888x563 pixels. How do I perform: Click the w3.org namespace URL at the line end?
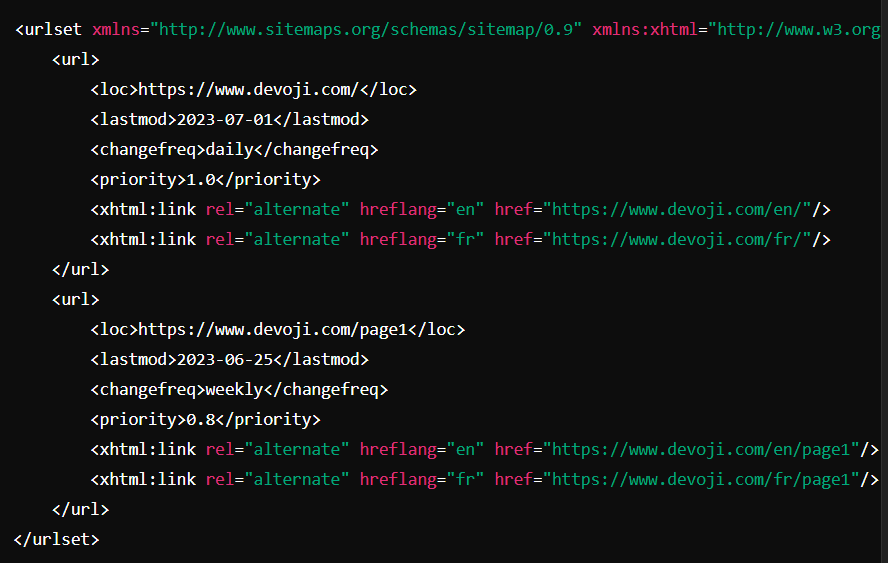pos(798,29)
